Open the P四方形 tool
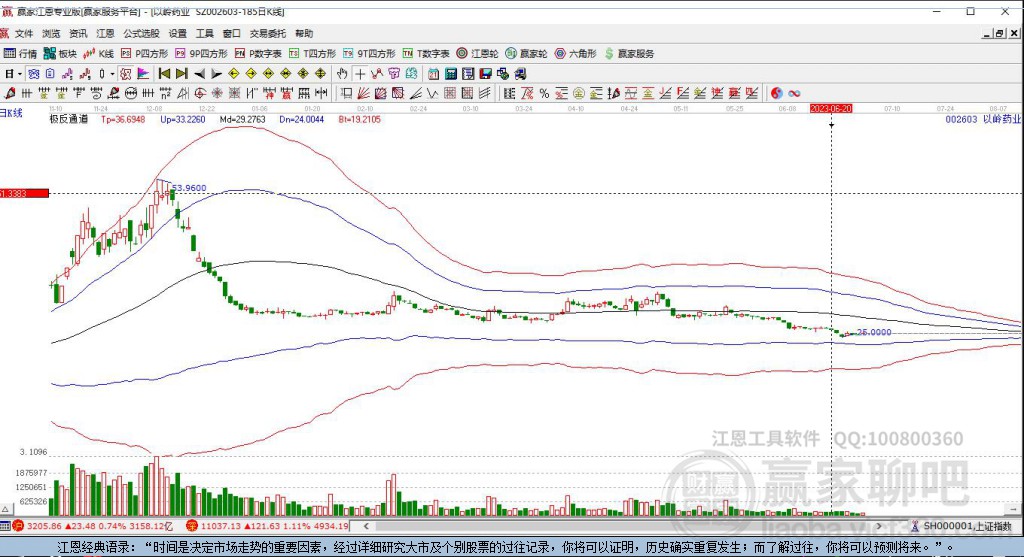1024x557 pixels. (x=144, y=54)
